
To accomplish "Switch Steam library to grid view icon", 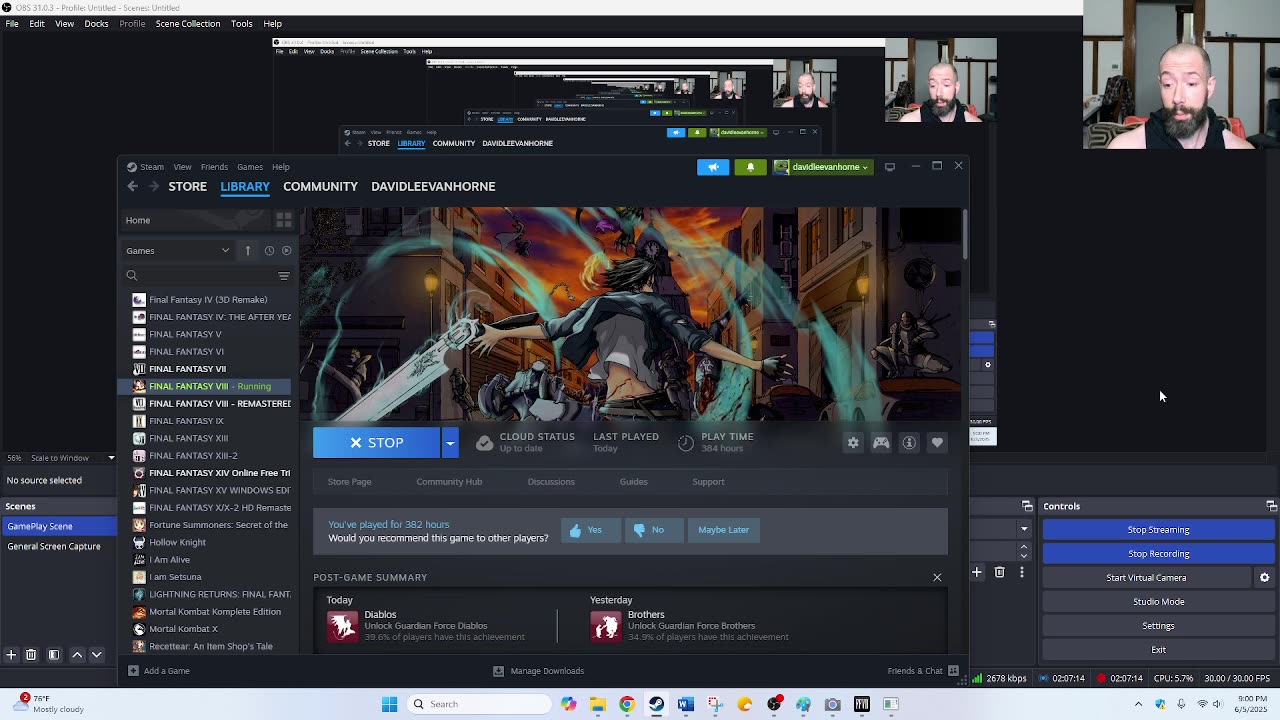I will (x=284, y=220).
